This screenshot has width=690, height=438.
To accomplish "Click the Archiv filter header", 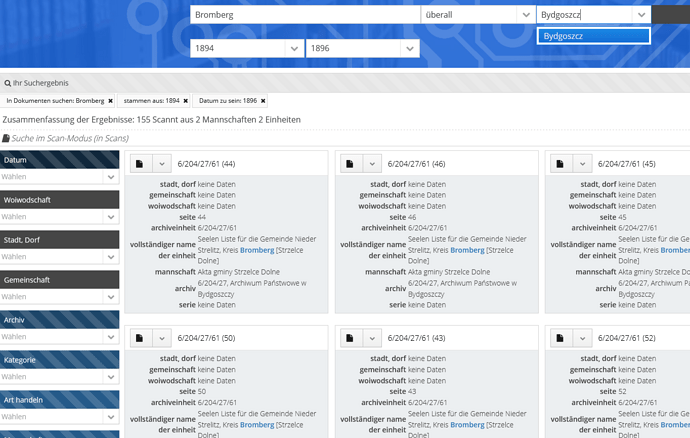I will pos(59,320).
